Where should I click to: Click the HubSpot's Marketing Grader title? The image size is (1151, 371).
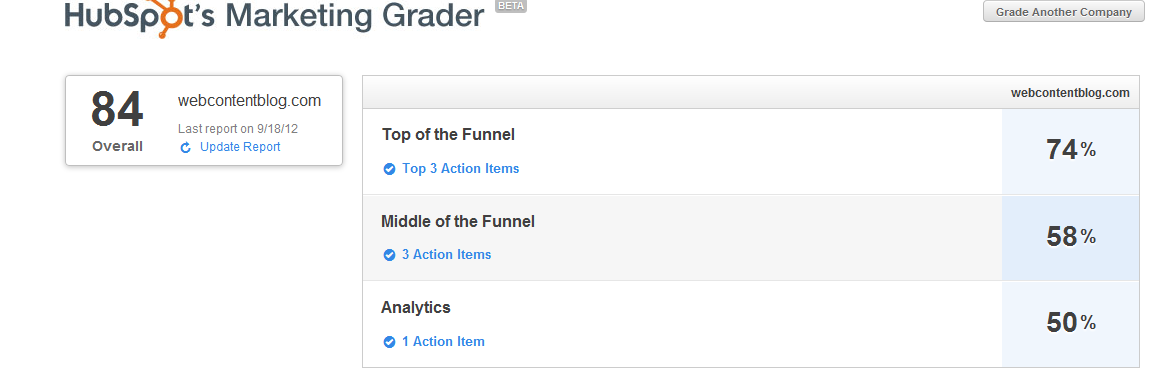click(275, 17)
